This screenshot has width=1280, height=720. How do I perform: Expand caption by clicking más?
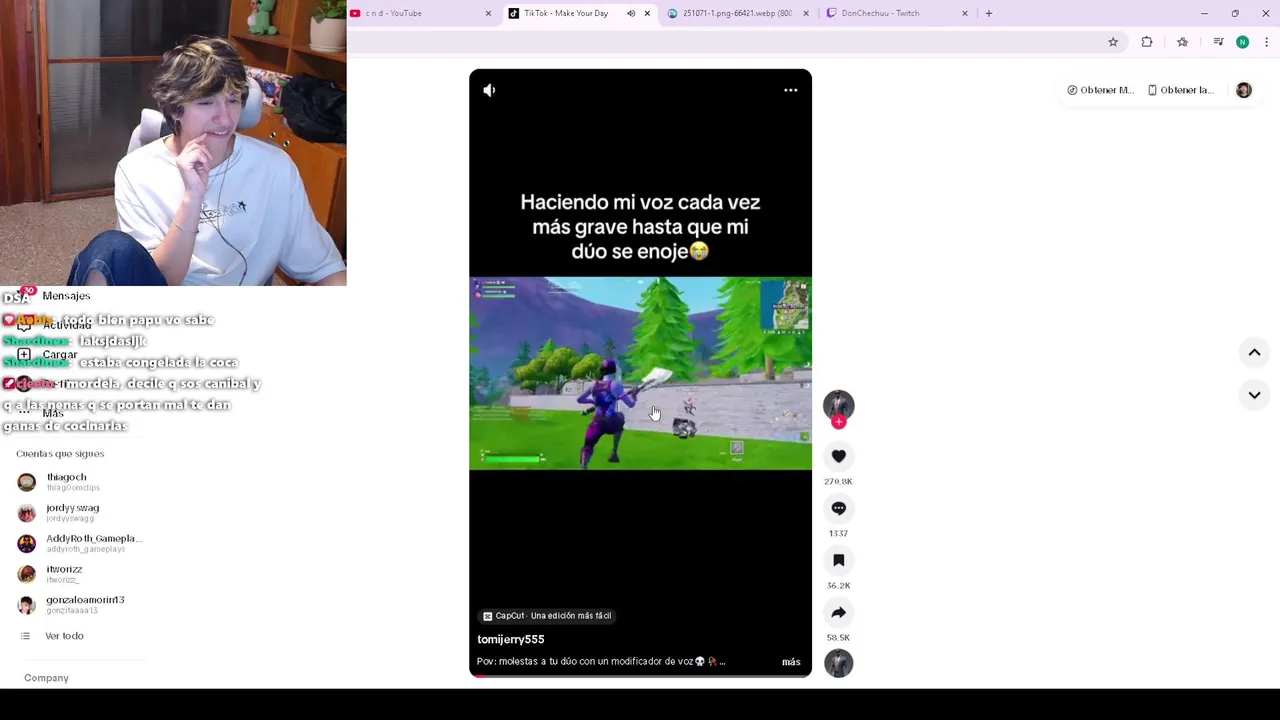click(791, 662)
